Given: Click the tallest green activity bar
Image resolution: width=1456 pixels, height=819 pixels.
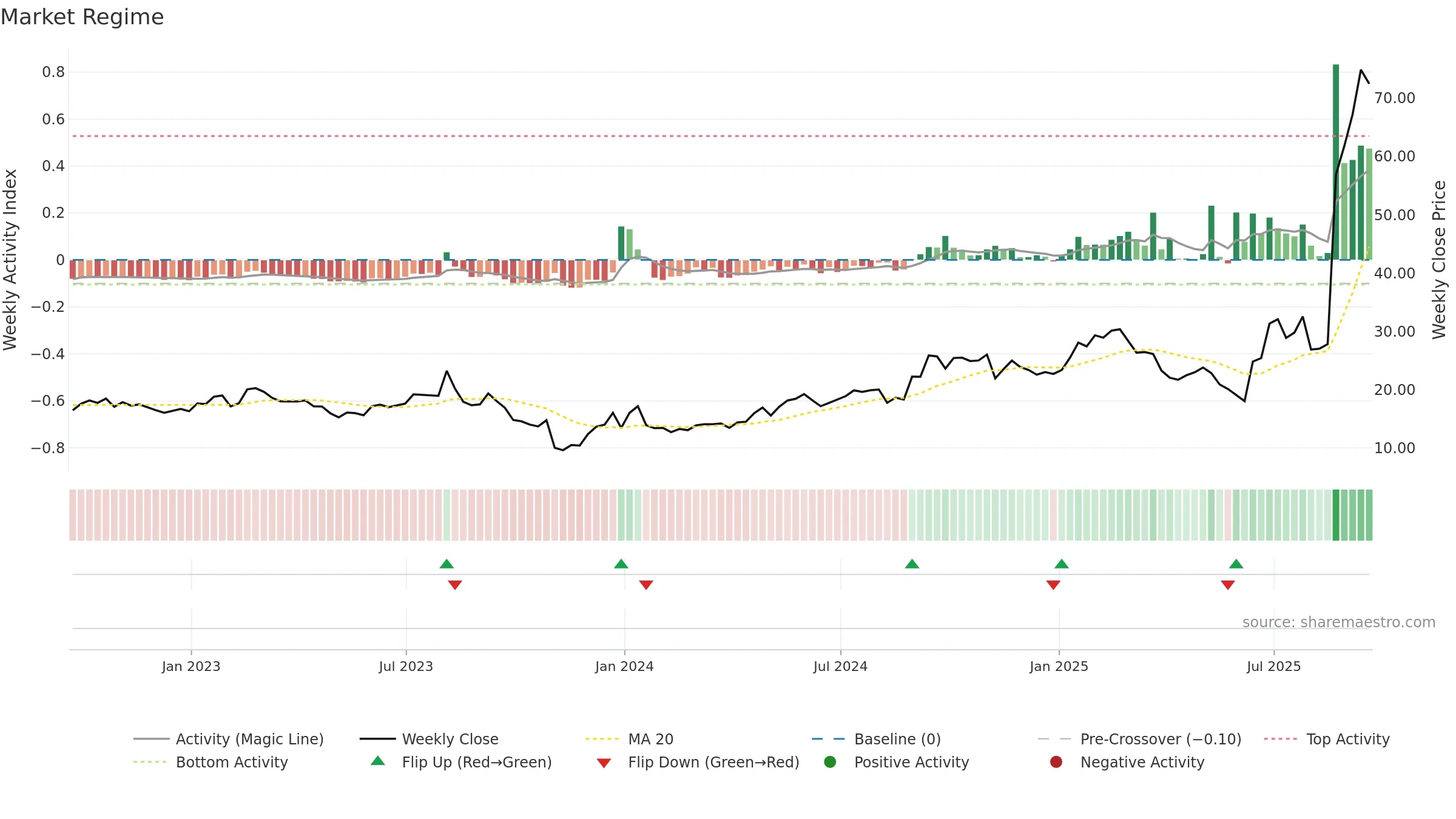Looking at the screenshot, I should pyautogui.click(x=1336, y=162).
